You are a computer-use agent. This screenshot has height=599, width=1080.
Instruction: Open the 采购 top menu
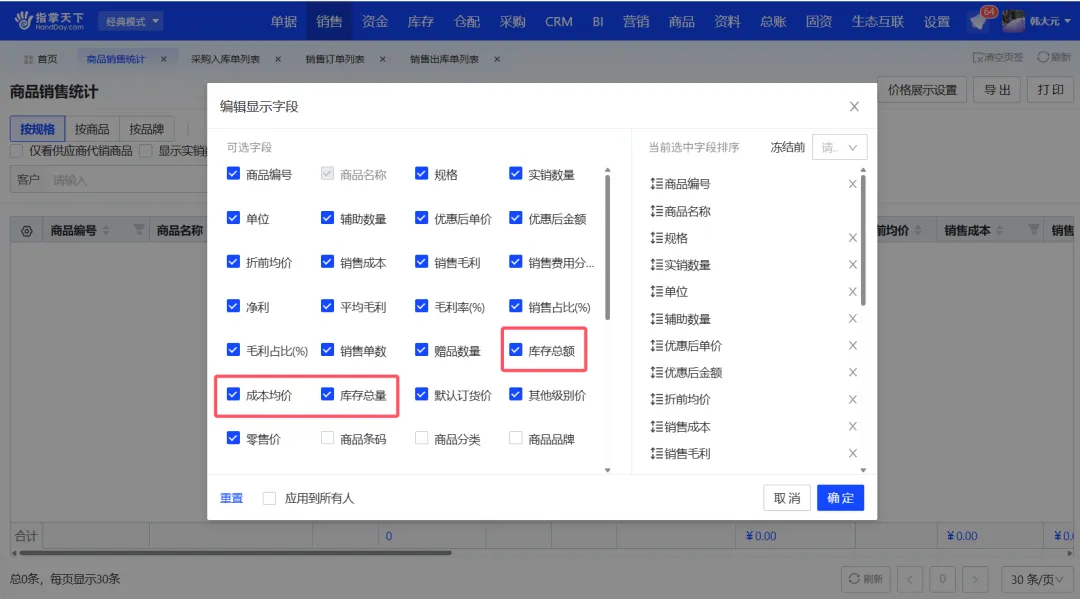[x=512, y=21]
